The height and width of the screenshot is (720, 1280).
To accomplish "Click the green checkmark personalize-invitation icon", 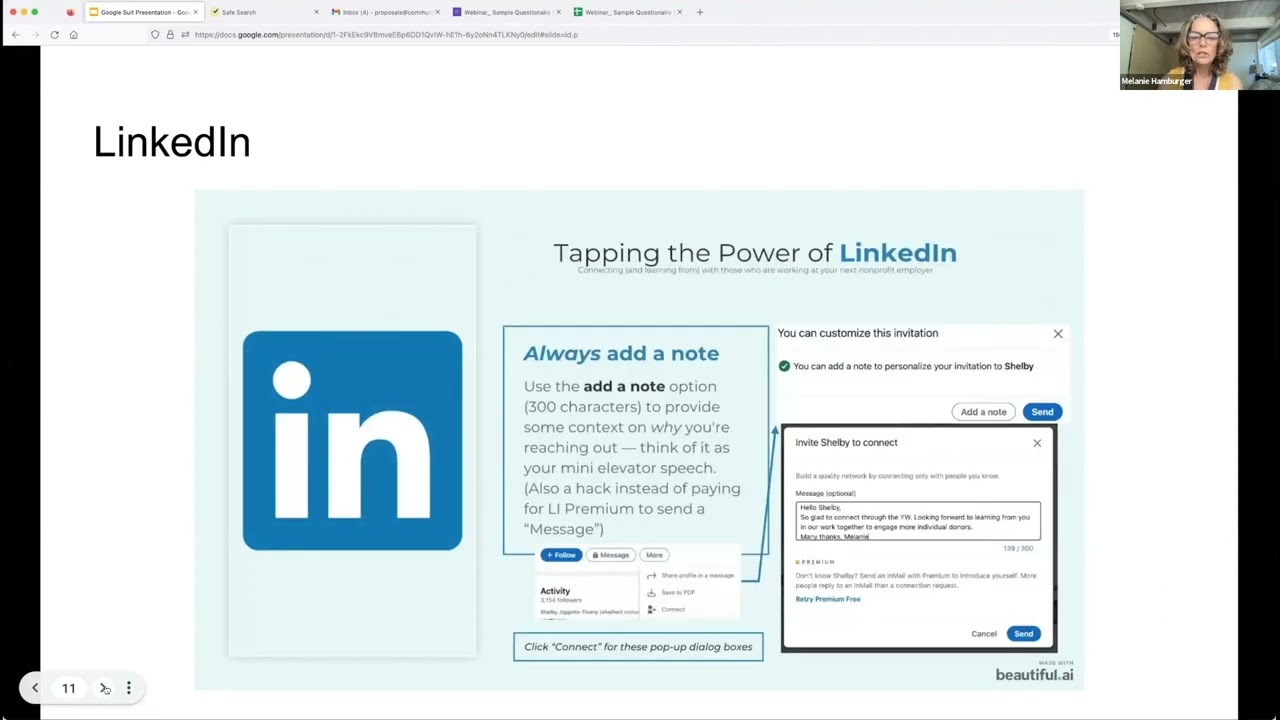I will point(784,366).
